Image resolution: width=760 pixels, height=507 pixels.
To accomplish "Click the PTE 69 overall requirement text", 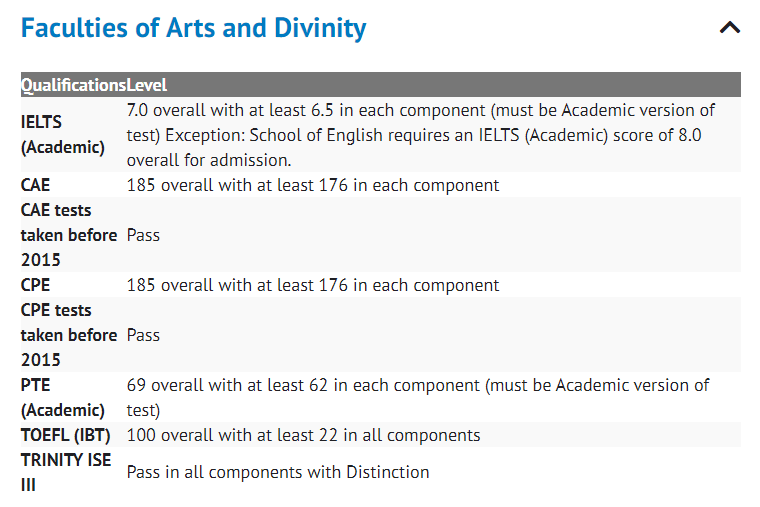I will point(417,397).
